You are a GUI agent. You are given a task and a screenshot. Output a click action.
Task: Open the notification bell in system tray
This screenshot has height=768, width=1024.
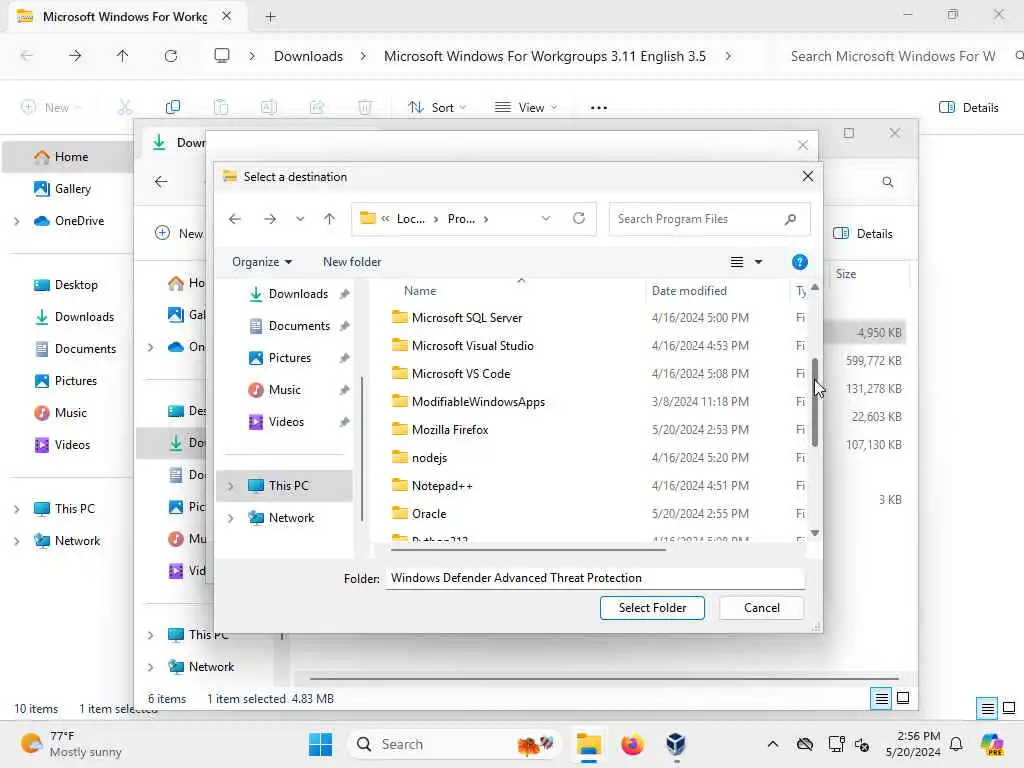[x=956, y=744]
